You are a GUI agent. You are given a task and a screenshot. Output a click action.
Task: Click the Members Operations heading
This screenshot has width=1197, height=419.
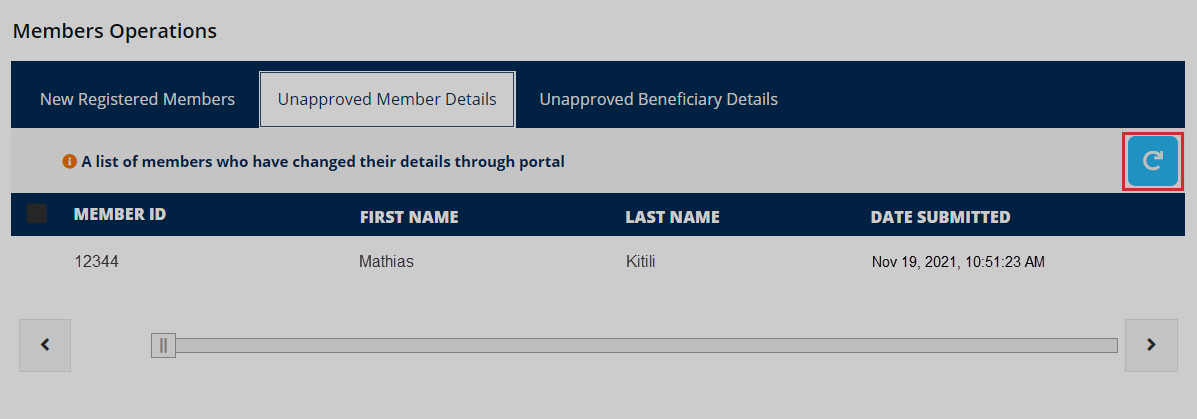coord(114,31)
